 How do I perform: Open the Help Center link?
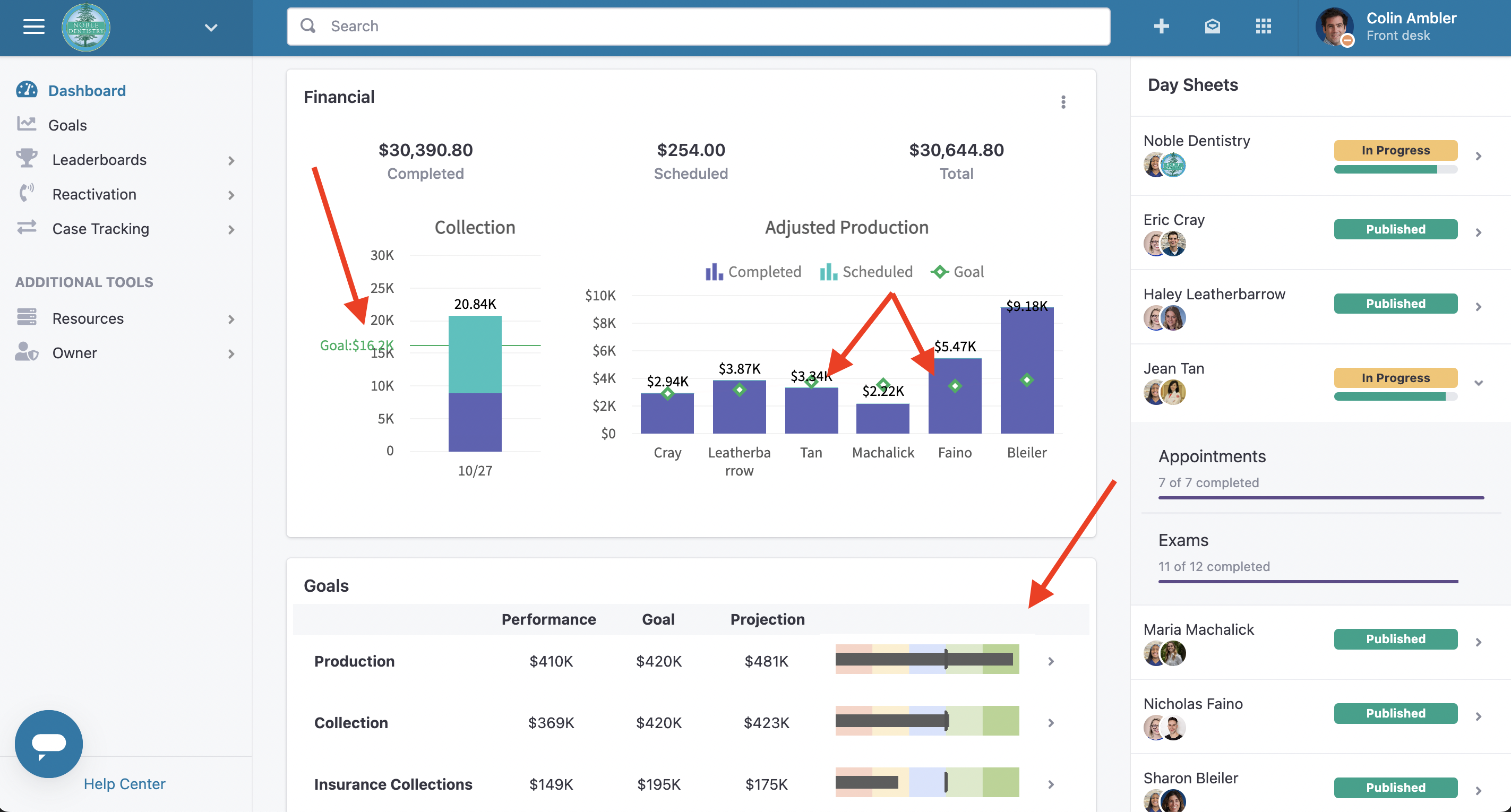124,783
